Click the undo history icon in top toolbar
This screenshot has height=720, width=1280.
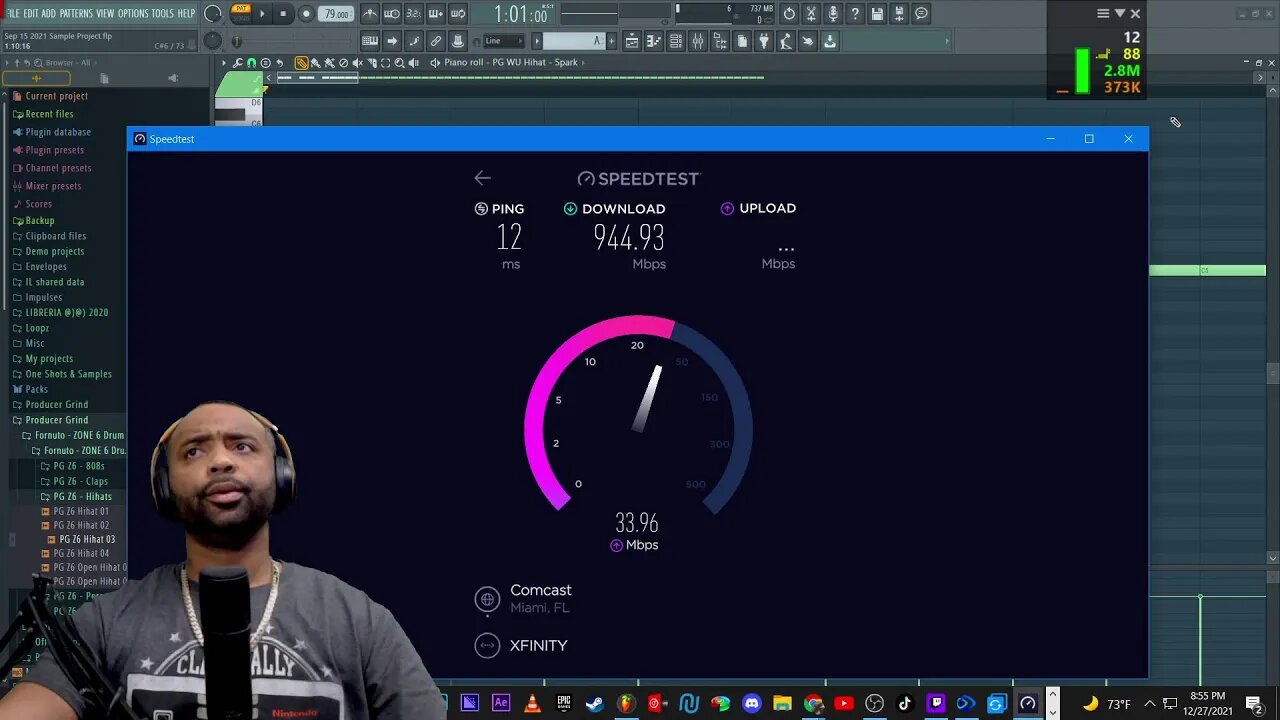point(789,14)
